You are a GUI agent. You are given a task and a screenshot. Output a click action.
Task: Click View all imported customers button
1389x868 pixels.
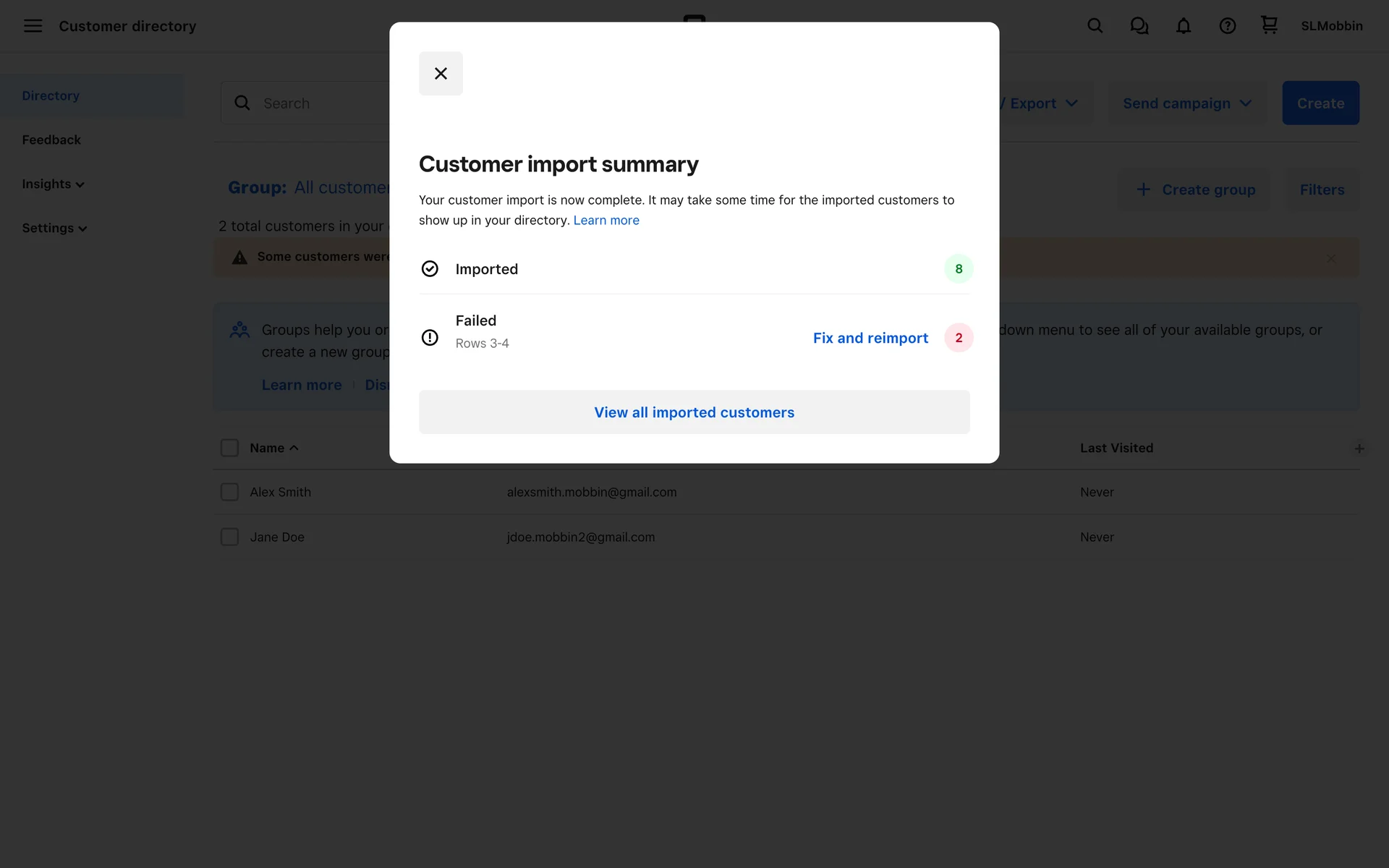pyautogui.click(x=694, y=412)
